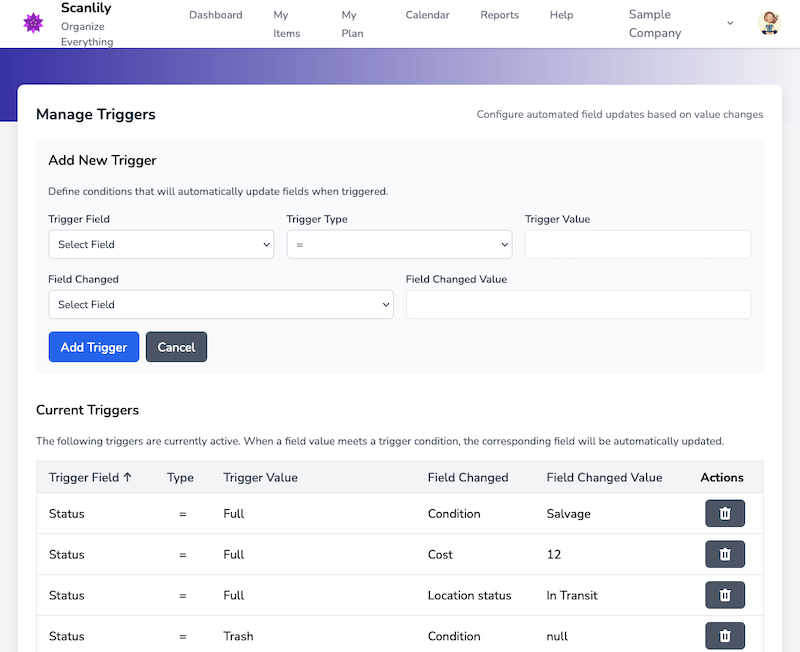Delete the trigger that sets Cost to 12
Viewport: 800px width, 652px height.
coord(724,554)
